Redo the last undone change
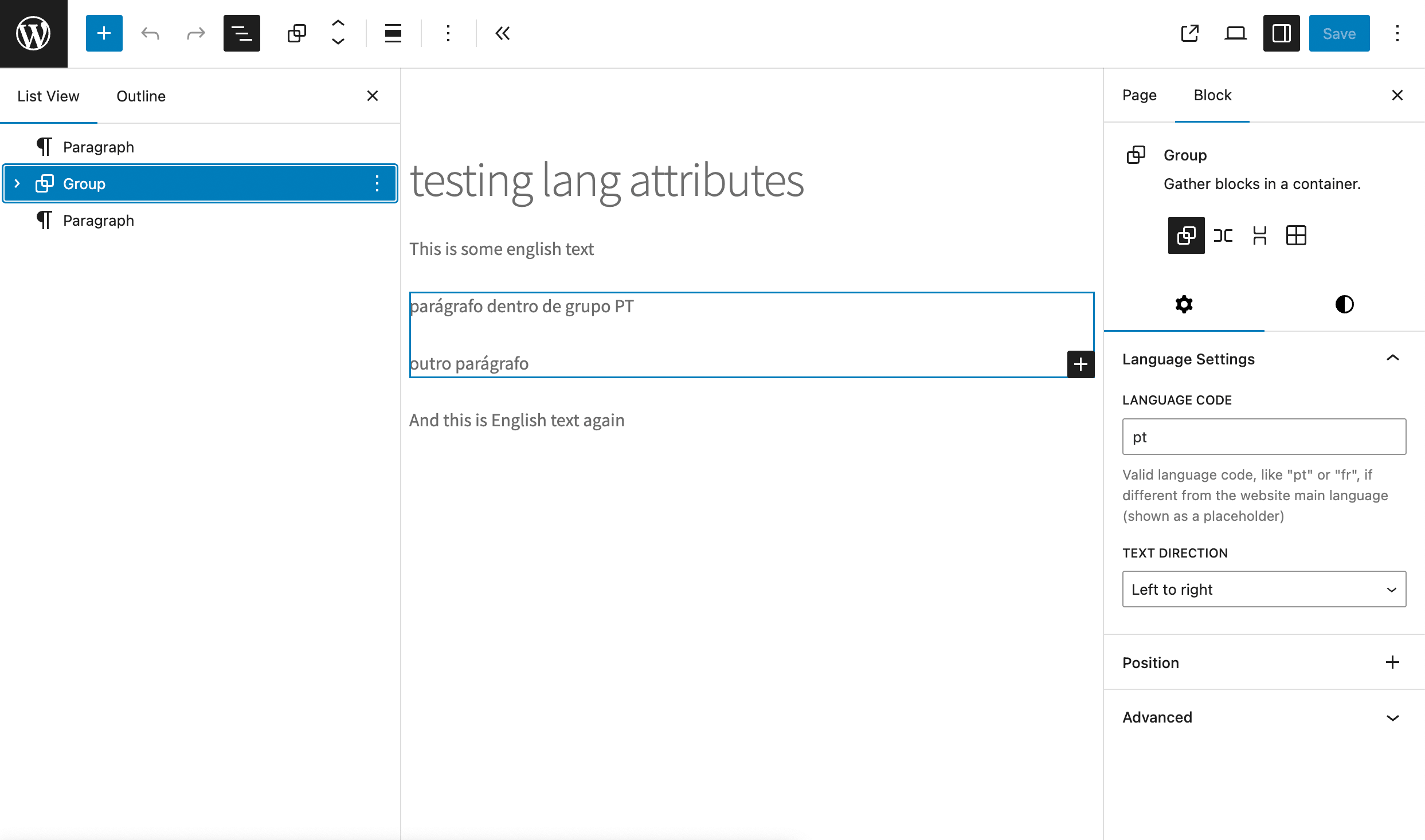The image size is (1425, 840). (x=195, y=33)
